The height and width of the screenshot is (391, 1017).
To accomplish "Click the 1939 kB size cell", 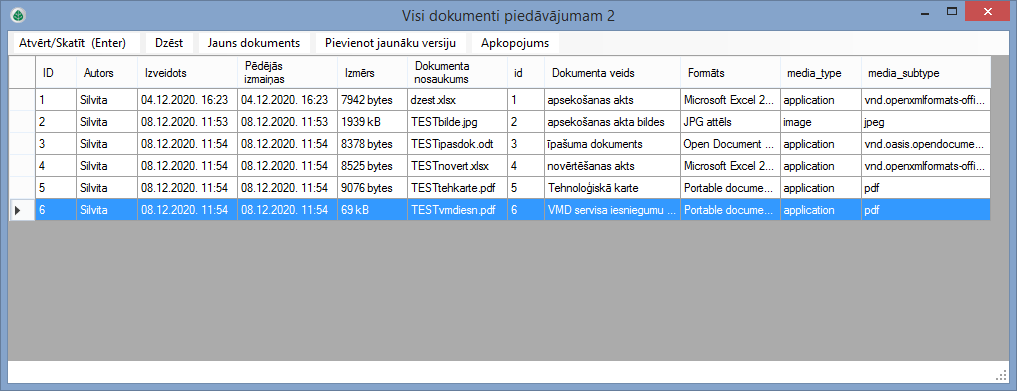I will (372, 122).
